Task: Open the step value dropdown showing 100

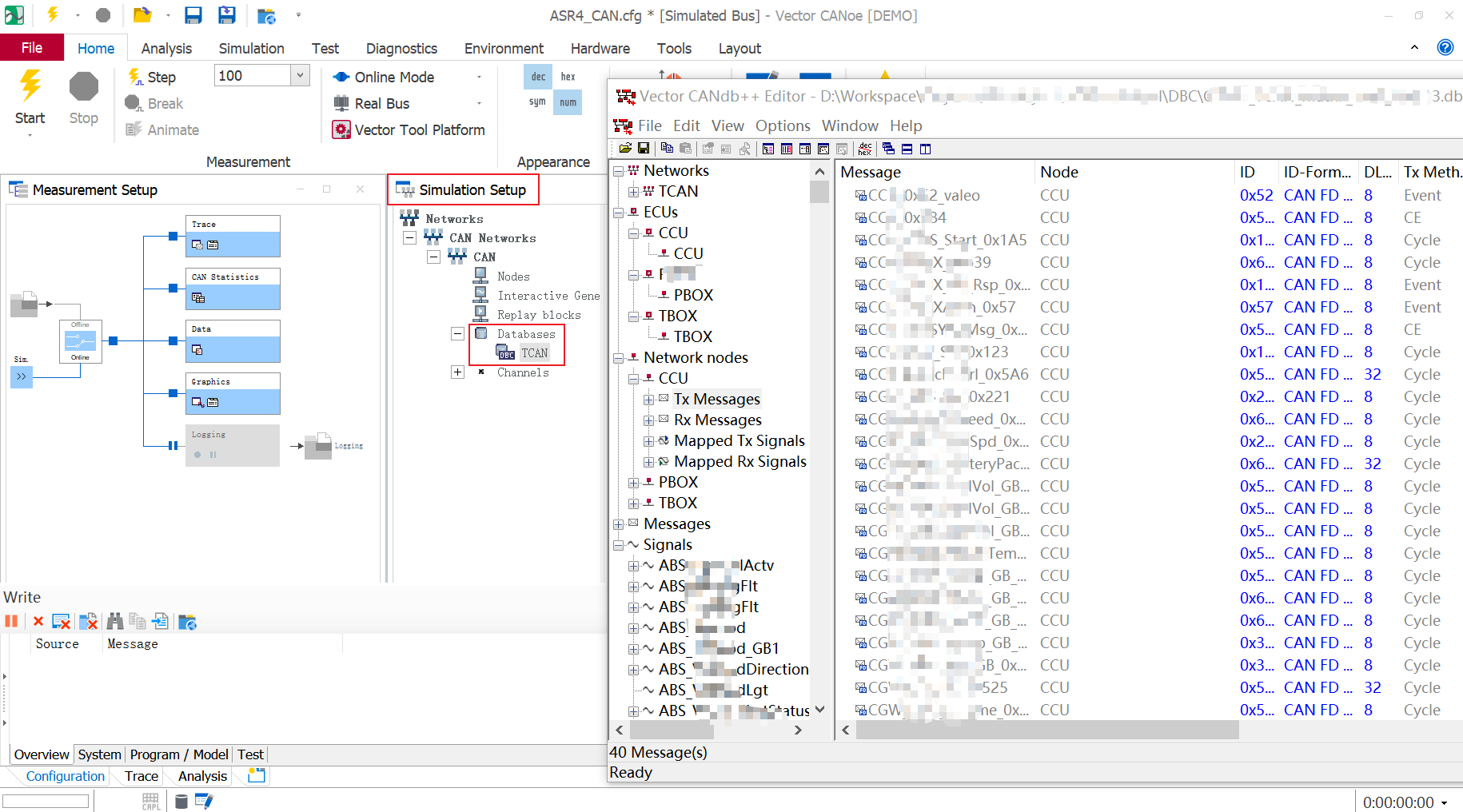Action: click(x=300, y=75)
